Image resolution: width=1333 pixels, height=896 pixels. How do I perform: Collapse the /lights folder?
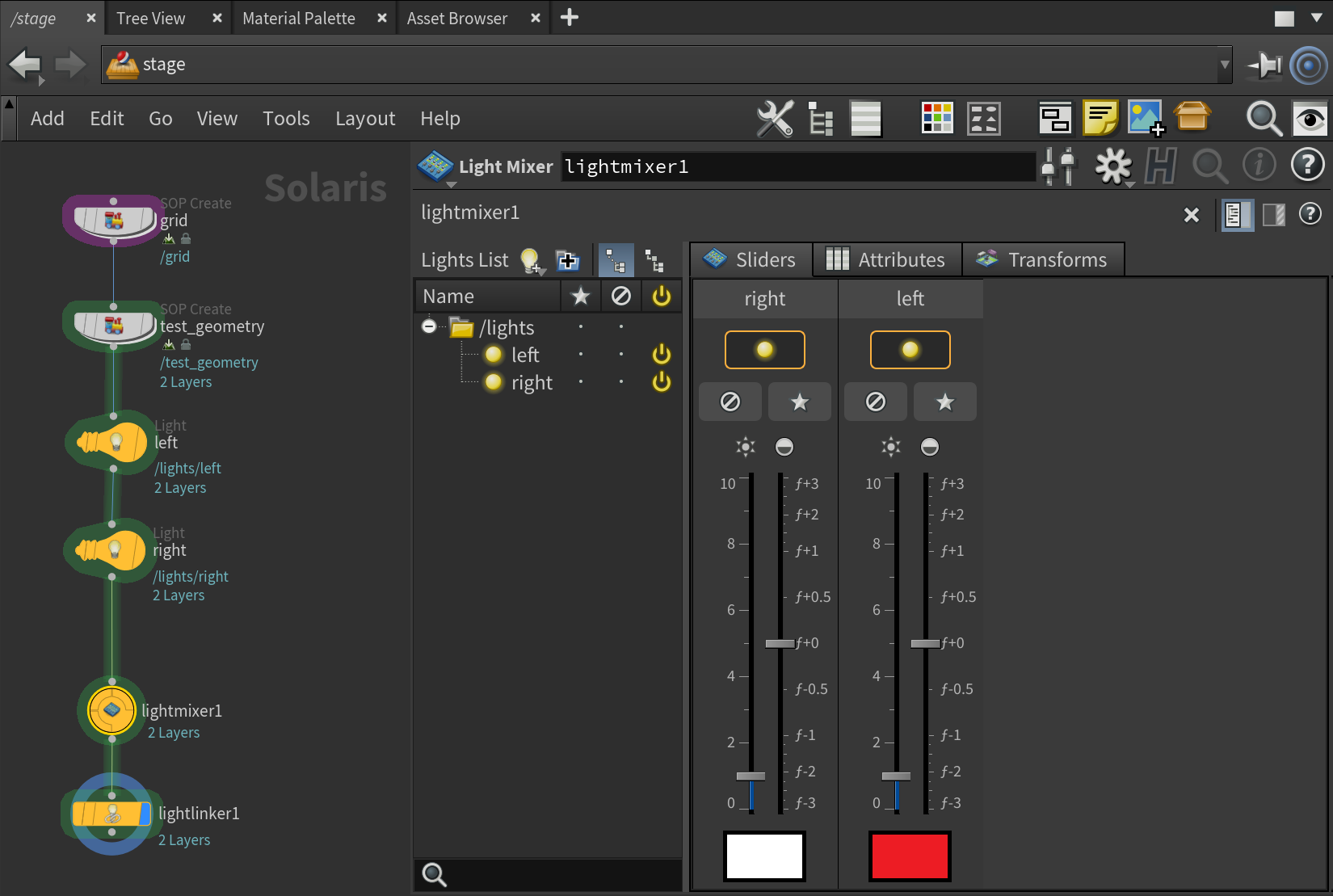429,327
